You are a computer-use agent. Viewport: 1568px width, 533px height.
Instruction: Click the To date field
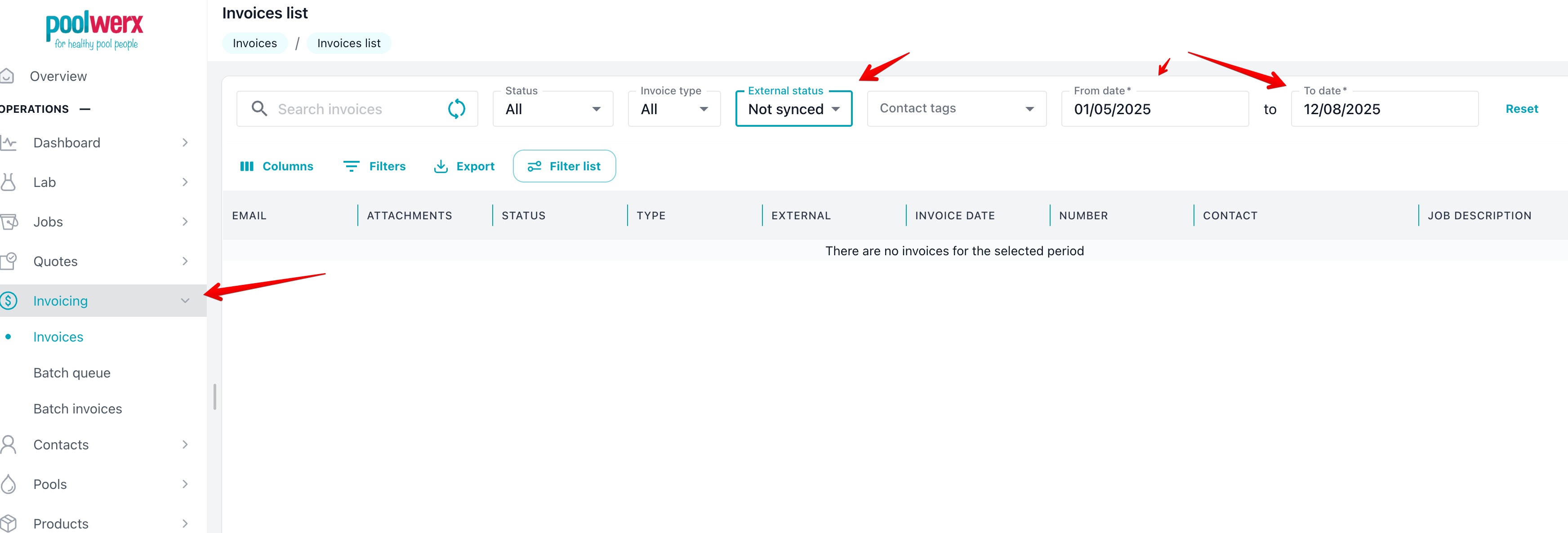tap(1384, 109)
